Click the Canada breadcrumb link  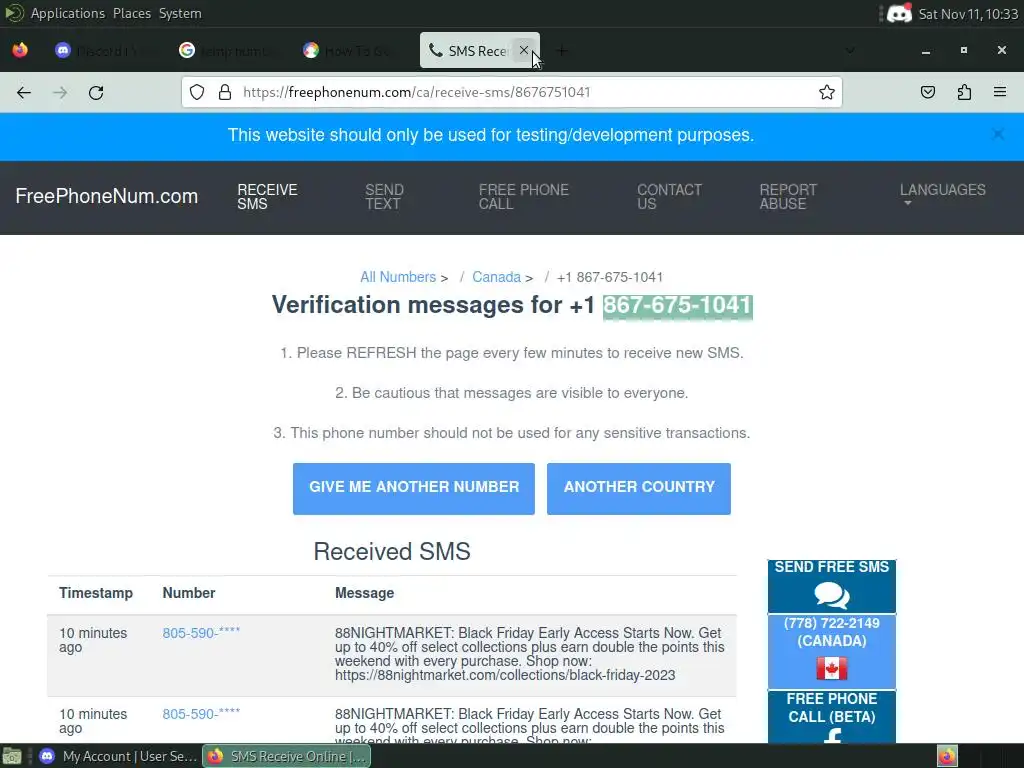pyautogui.click(x=496, y=277)
